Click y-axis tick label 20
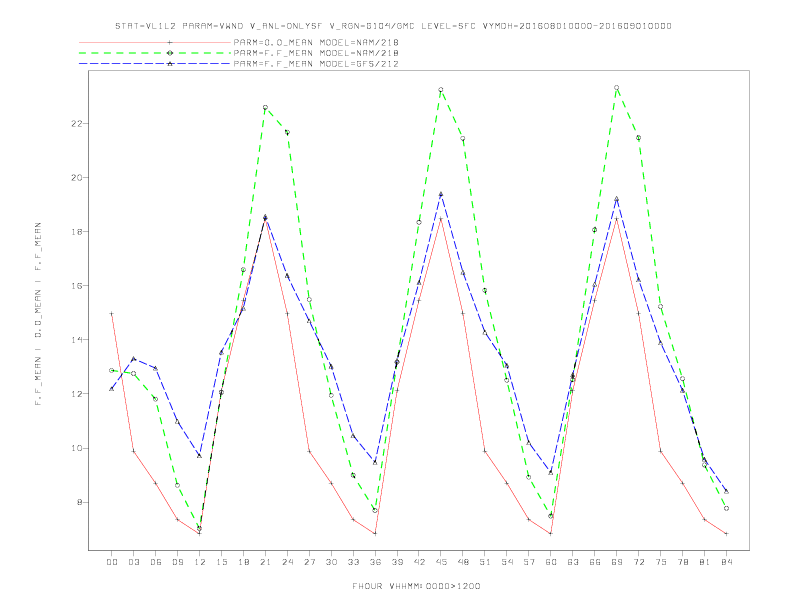 [x=77, y=178]
